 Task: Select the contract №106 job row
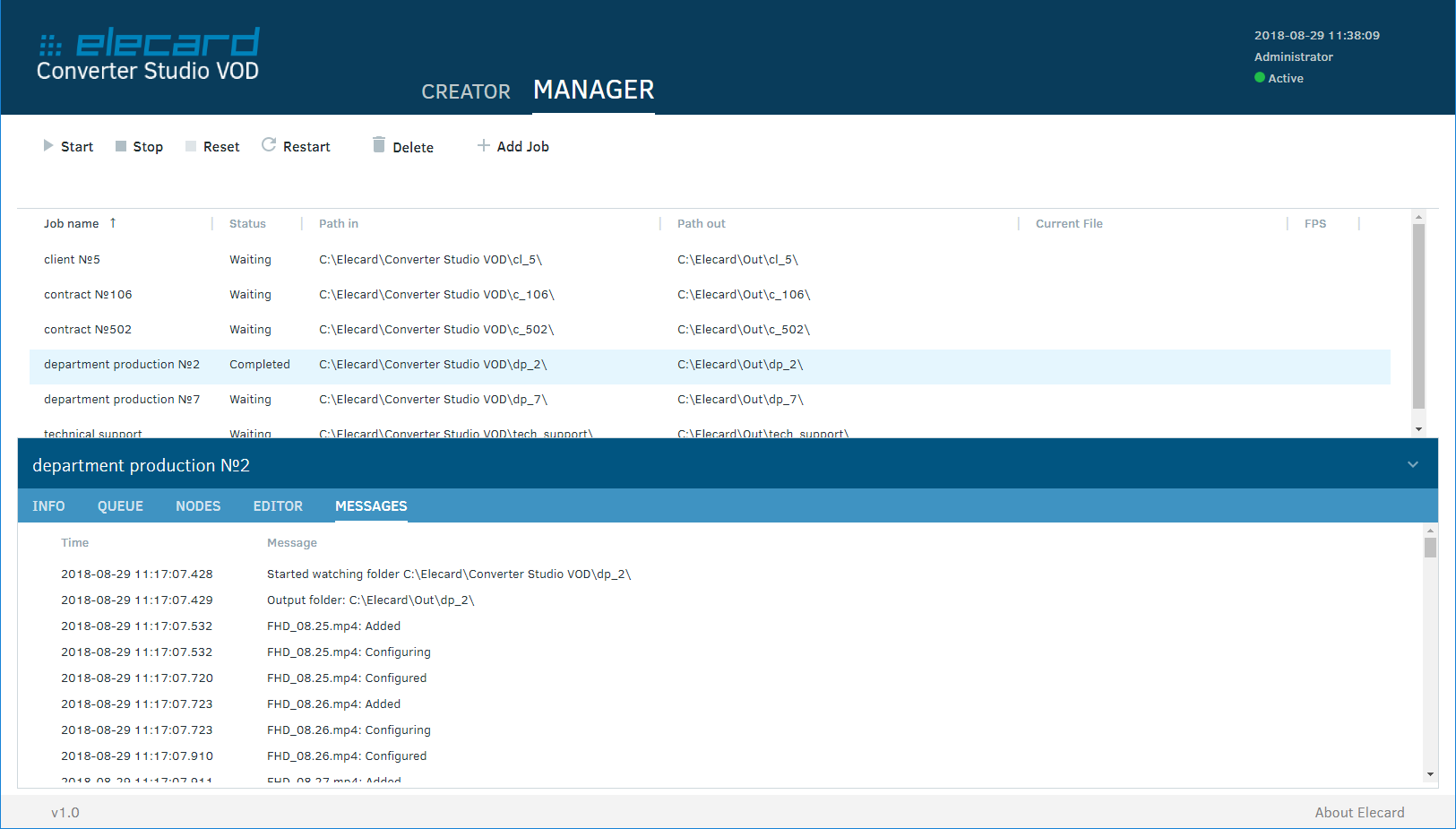(88, 295)
